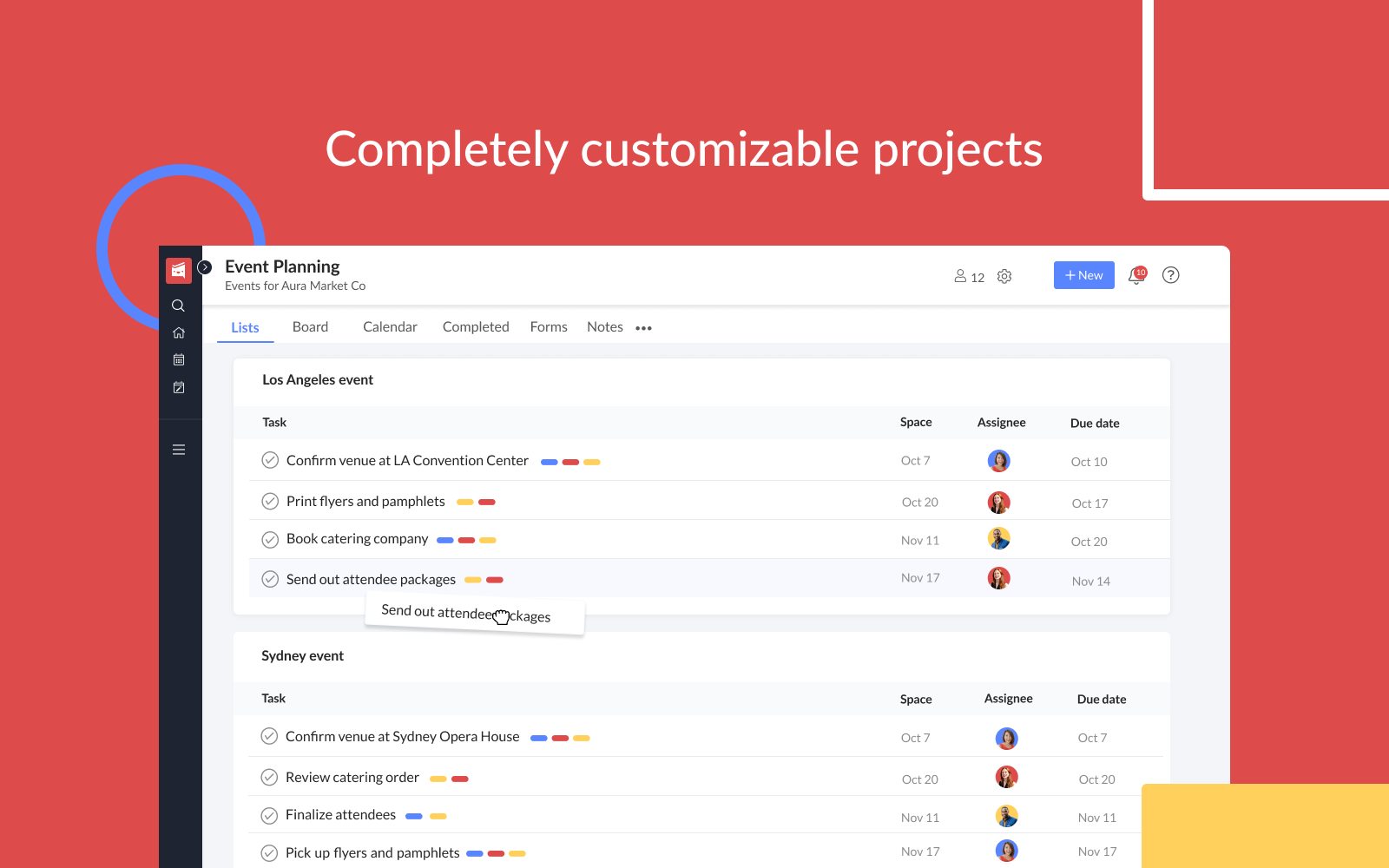Complete Book catering company task
The width and height of the screenshot is (1389, 868).
pyautogui.click(x=270, y=539)
